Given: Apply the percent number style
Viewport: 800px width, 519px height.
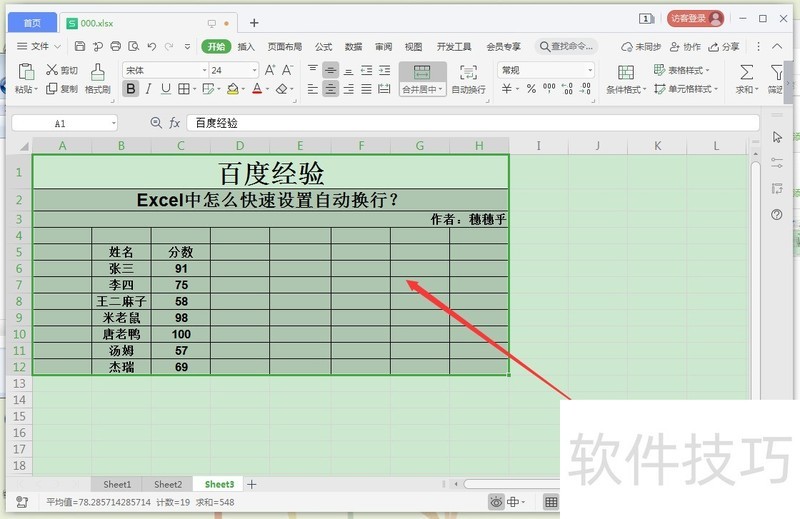Looking at the screenshot, I should 531,89.
